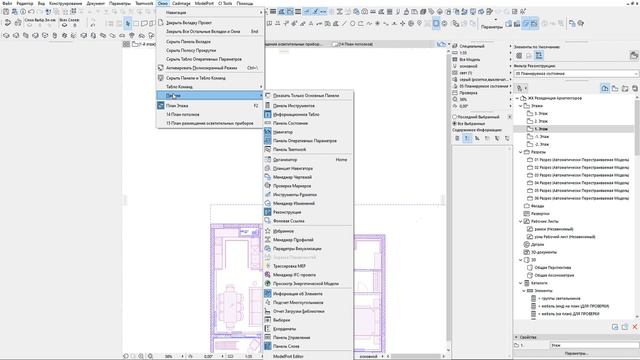
Task: Click the Менеджер IFC-проекта icon
Action: coord(268,275)
